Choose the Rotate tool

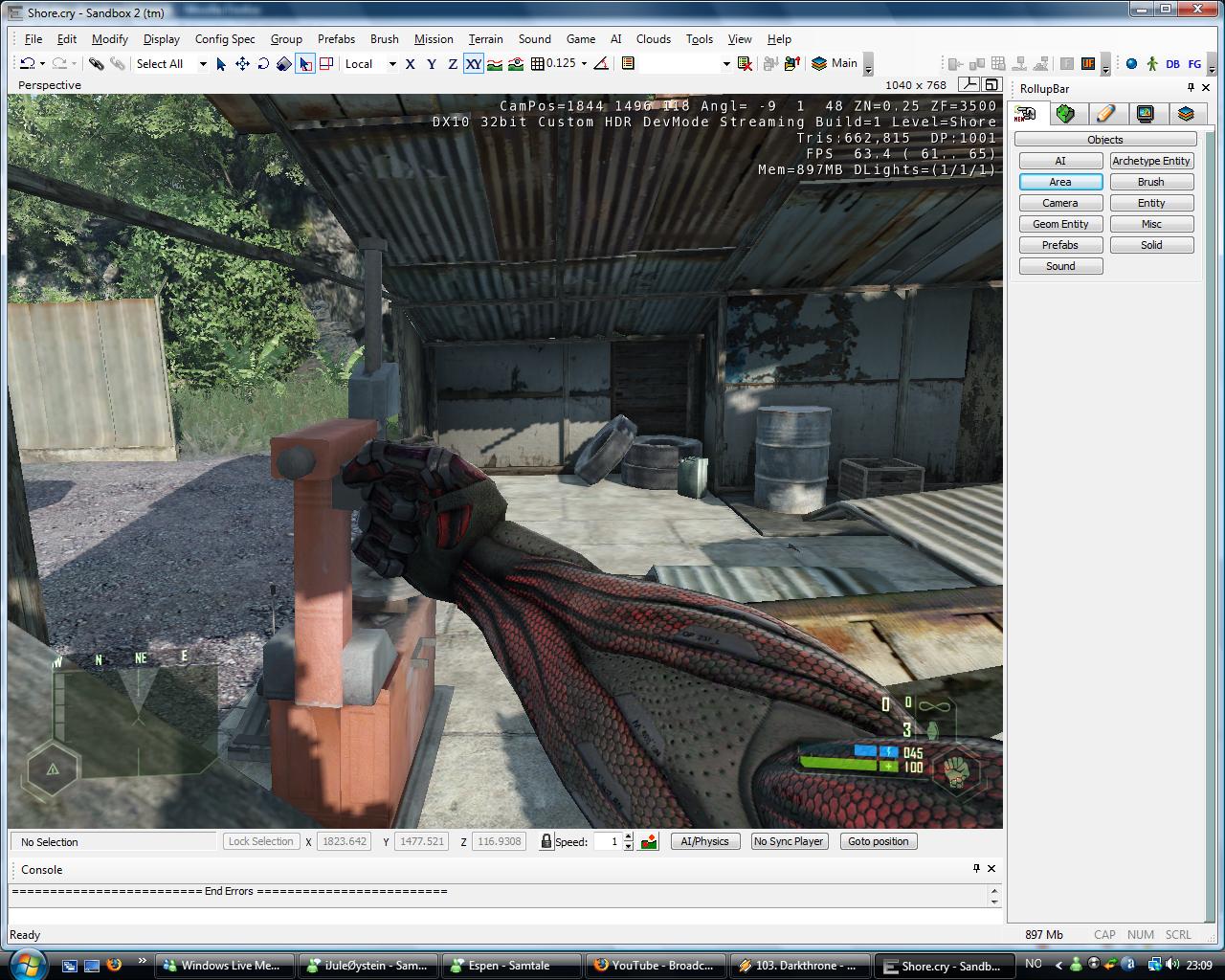pos(263,63)
